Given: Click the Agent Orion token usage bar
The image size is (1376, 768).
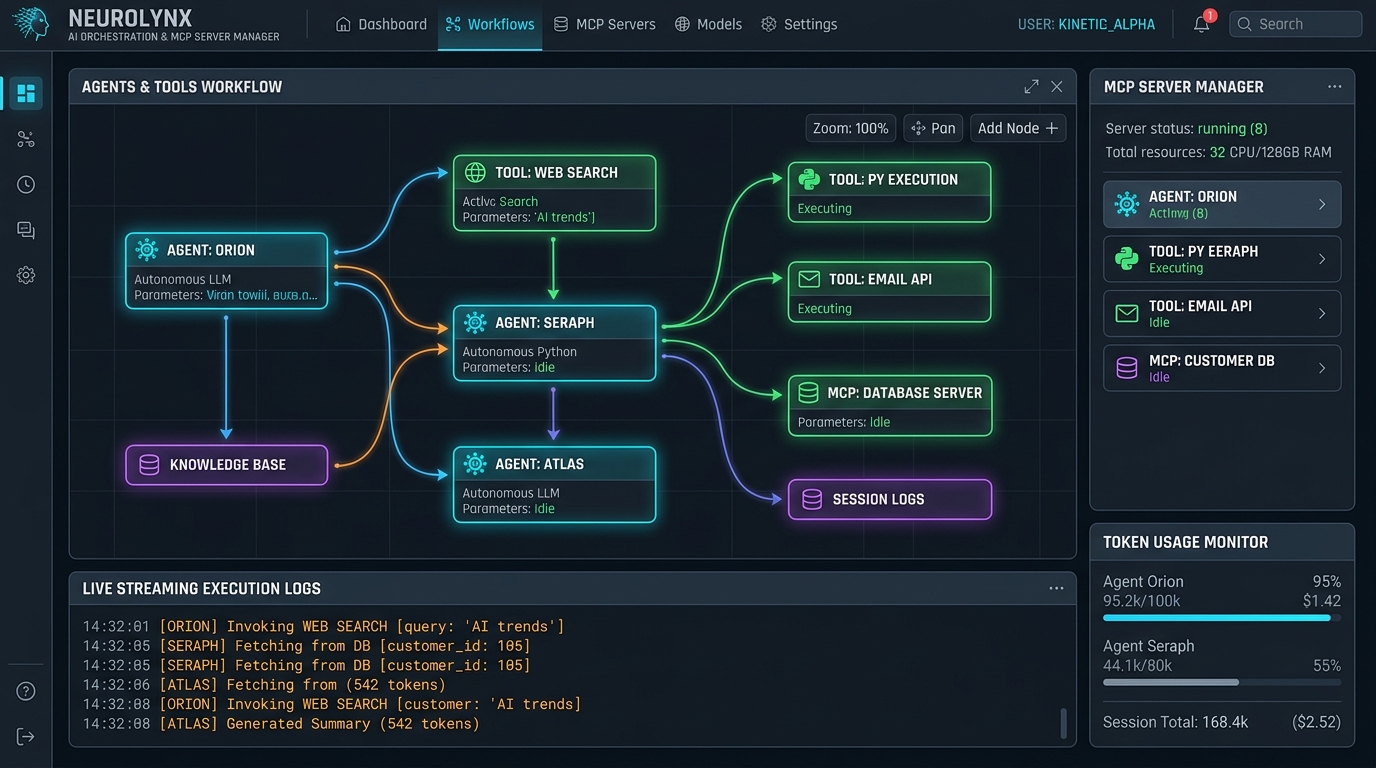Looking at the screenshot, I should (x=1222, y=618).
